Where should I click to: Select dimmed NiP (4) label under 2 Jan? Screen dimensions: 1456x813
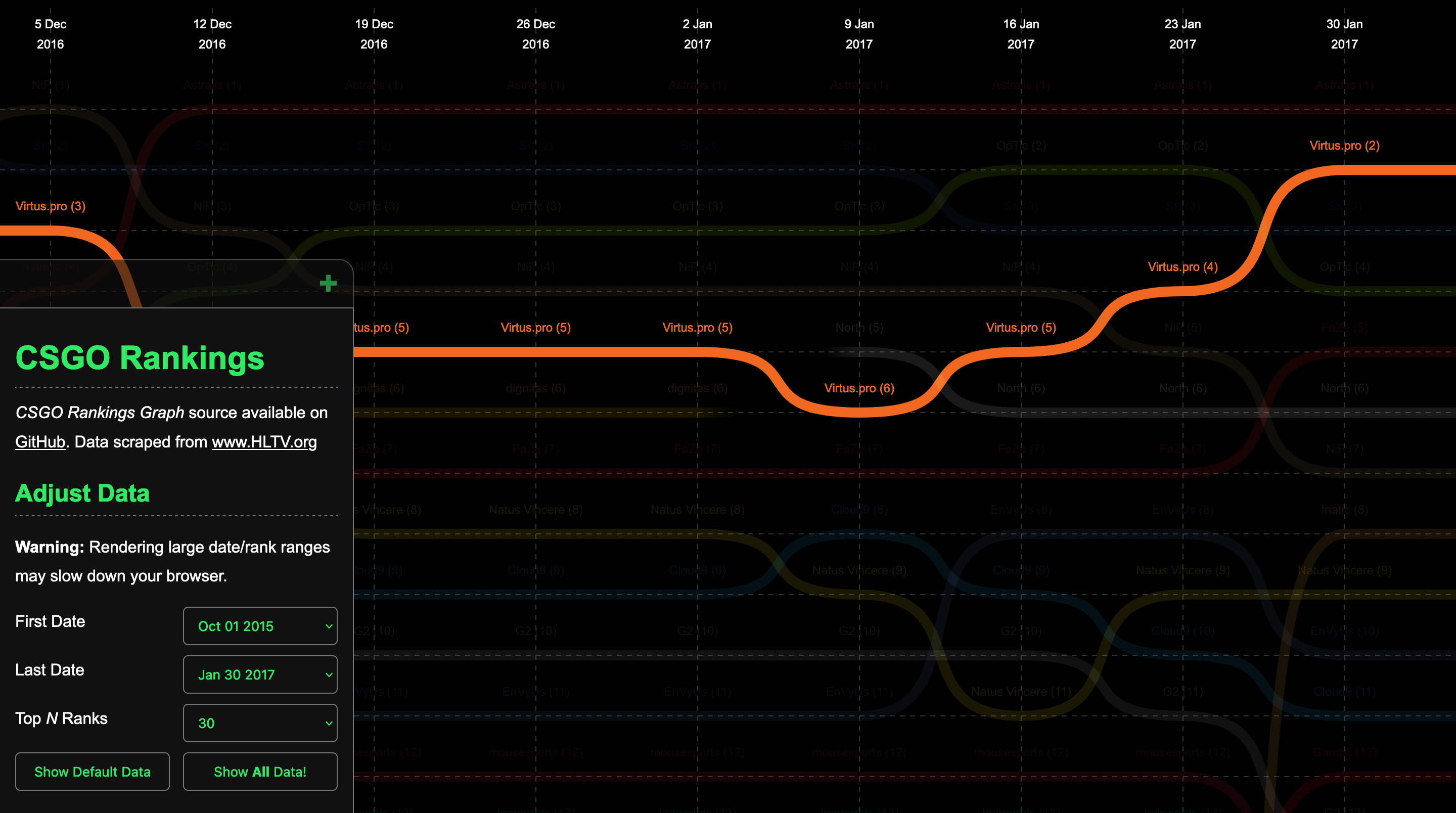click(697, 267)
